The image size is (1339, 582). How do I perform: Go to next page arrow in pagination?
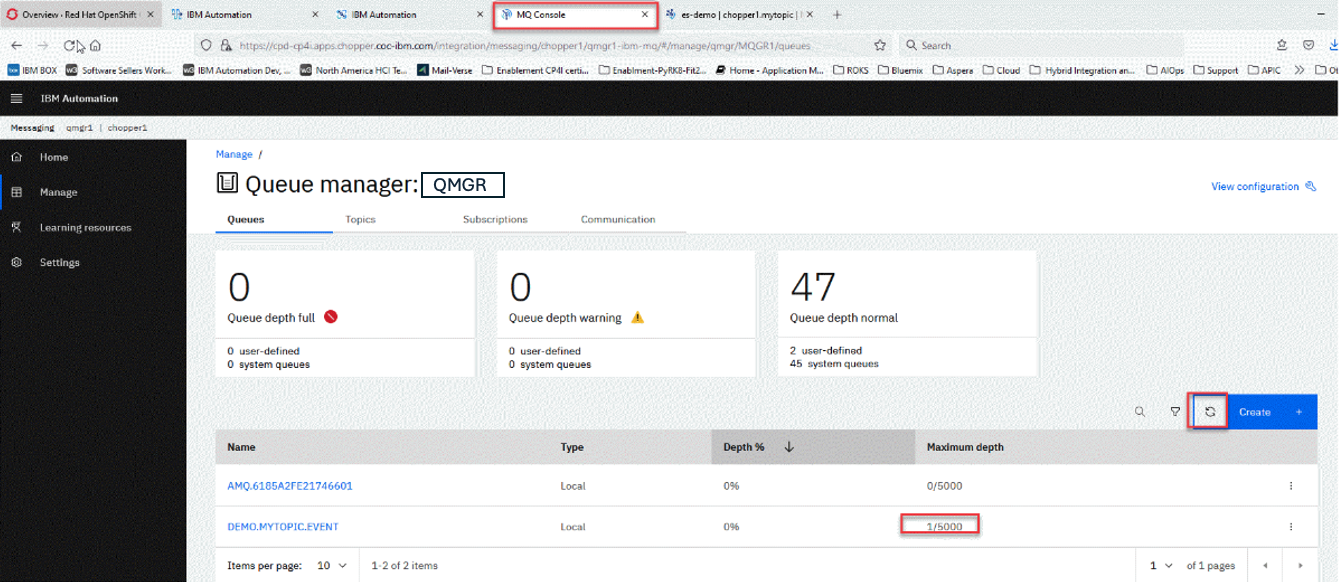[1299, 566]
